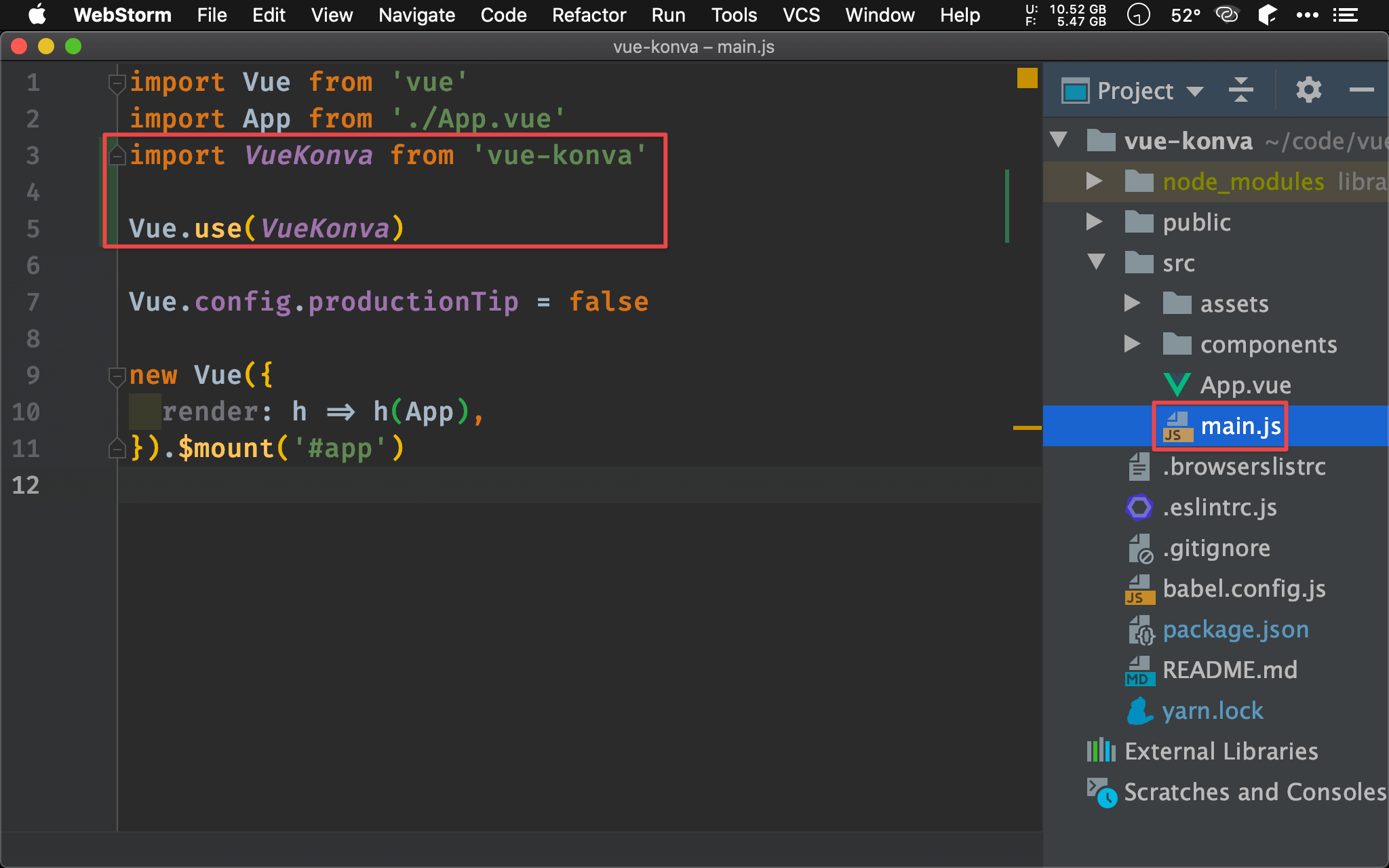
Task: Open the Project panel settings gear
Action: pyautogui.click(x=1308, y=90)
